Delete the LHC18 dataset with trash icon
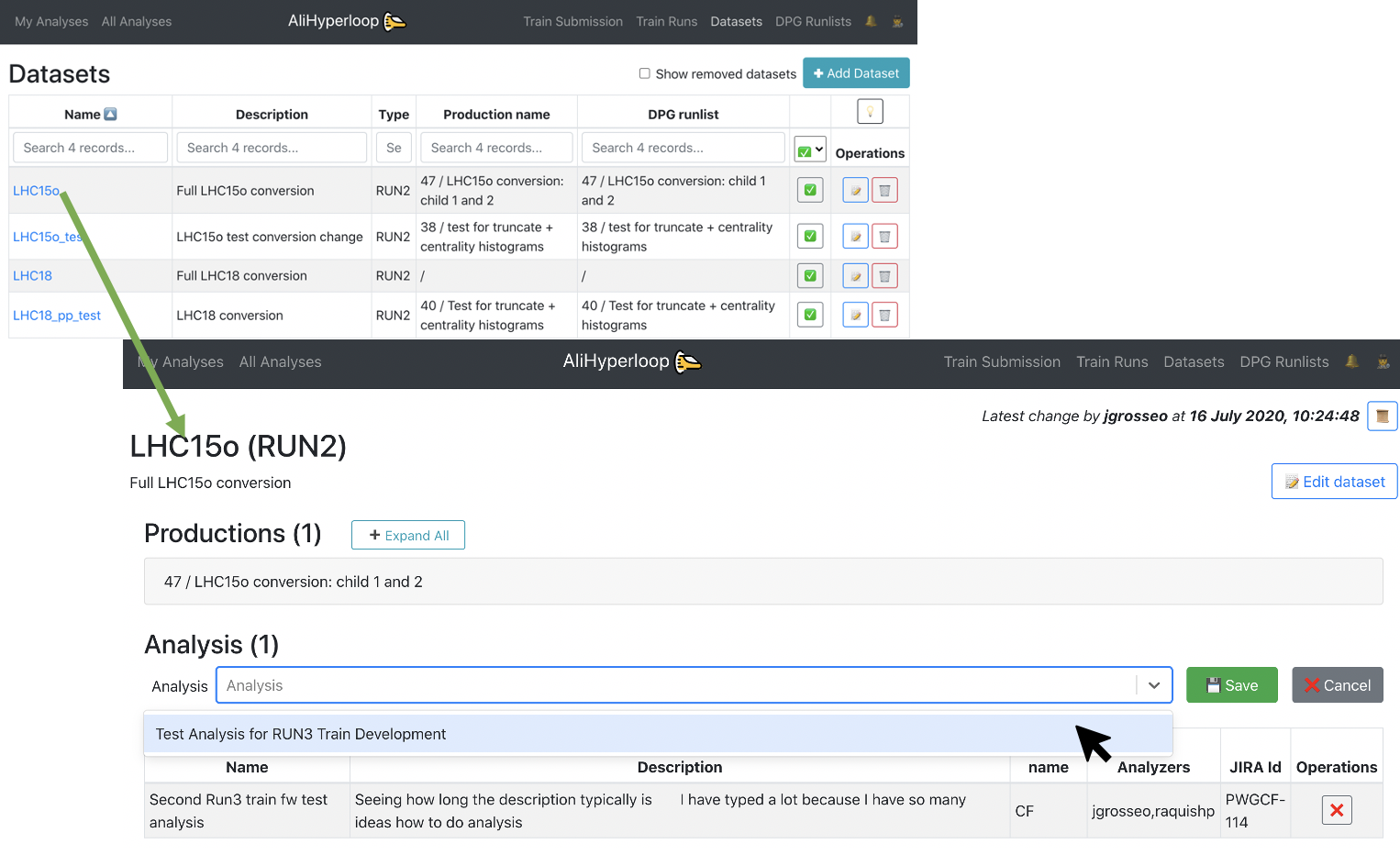This screenshot has width=1400, height=855. click(884, 276)
